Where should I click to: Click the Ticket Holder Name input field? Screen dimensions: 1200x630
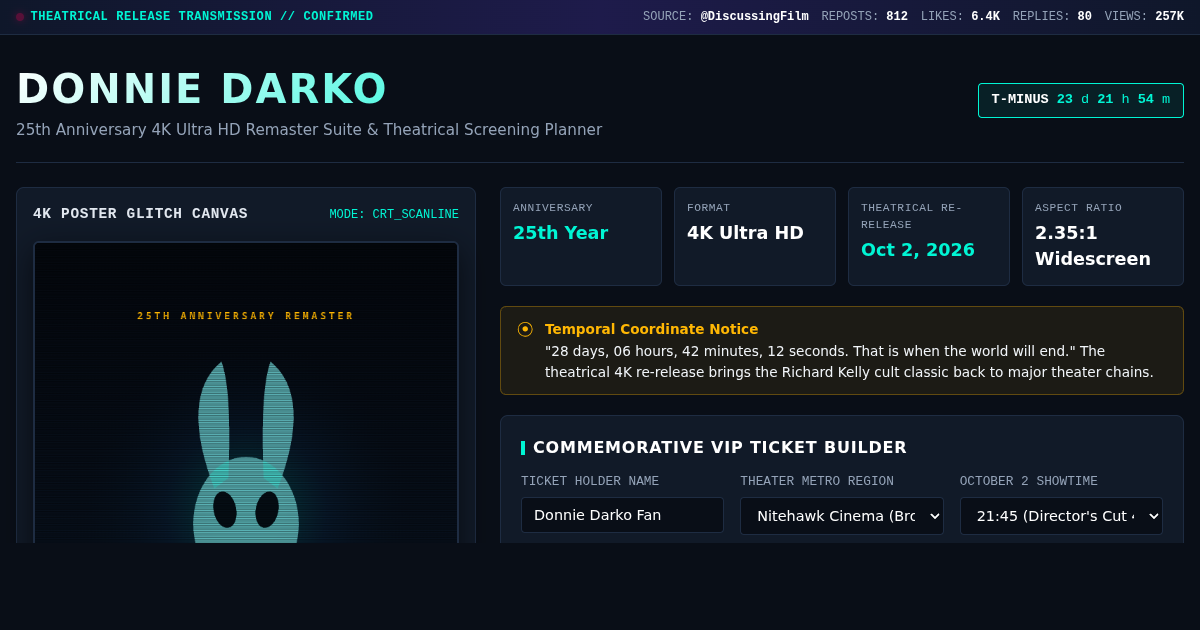point(622,515)
